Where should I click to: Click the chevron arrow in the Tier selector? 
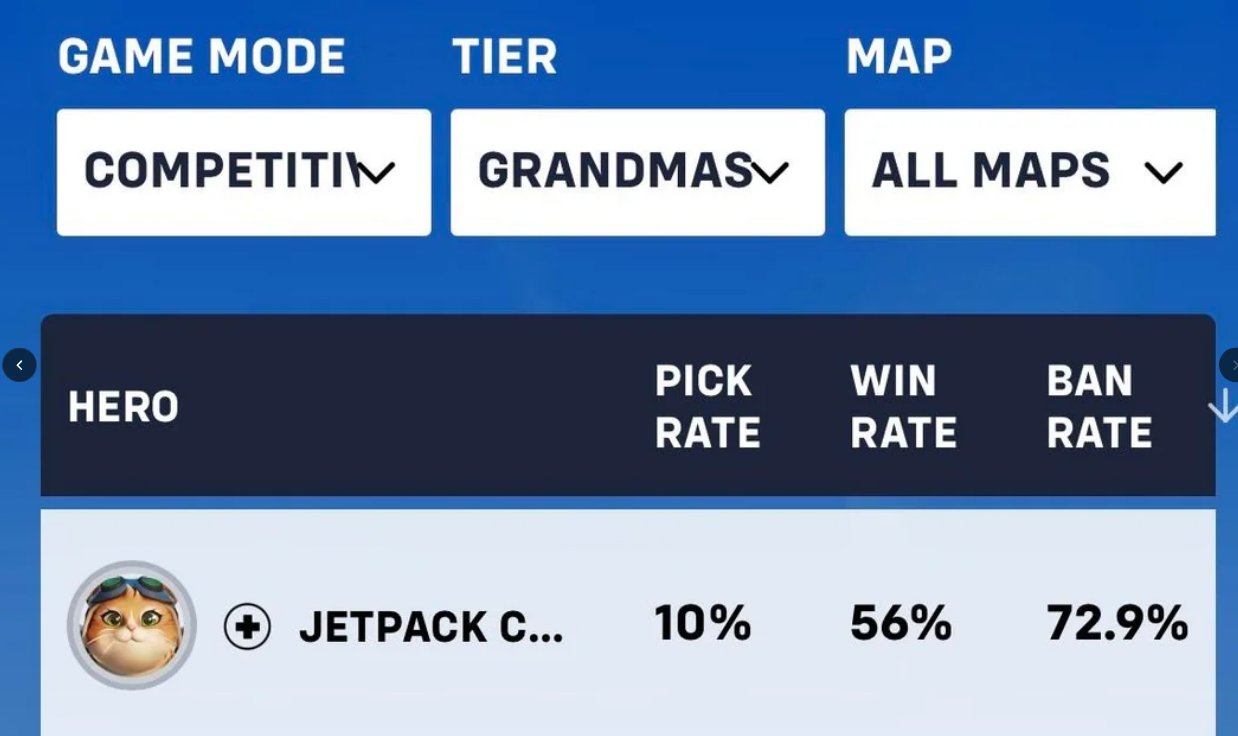click(x=770, y=173)
